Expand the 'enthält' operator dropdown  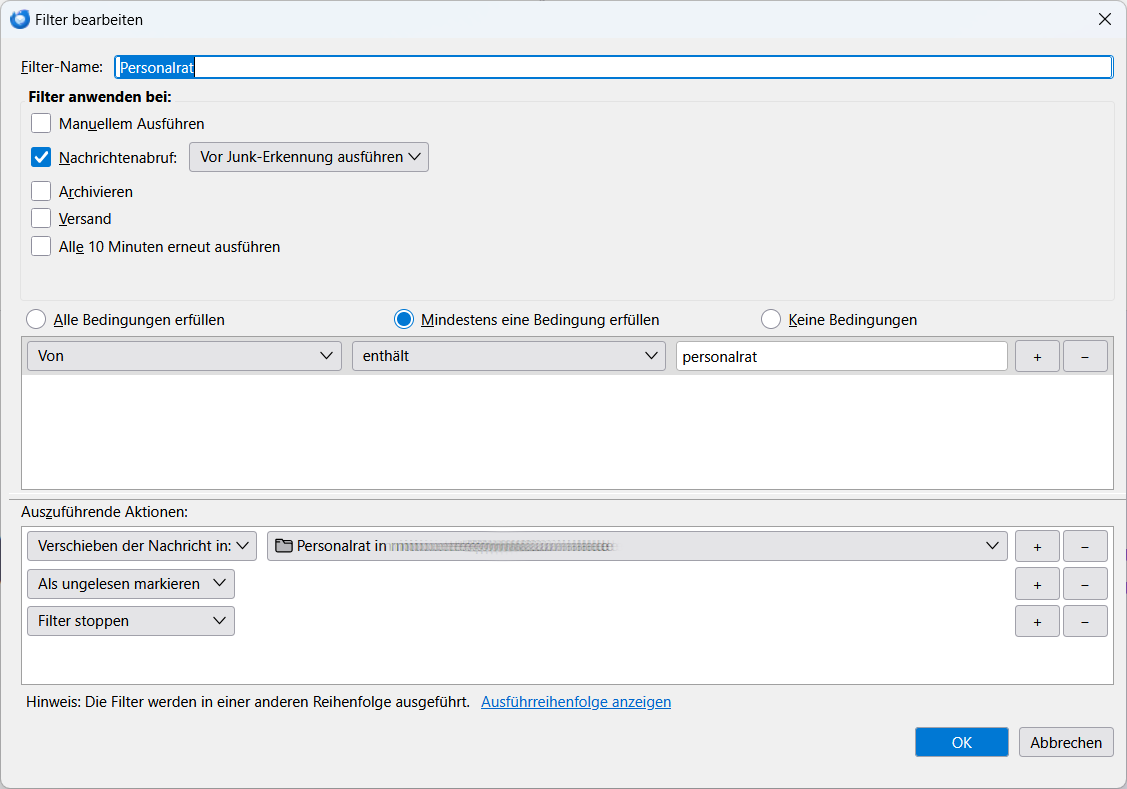tap(508, 356)
